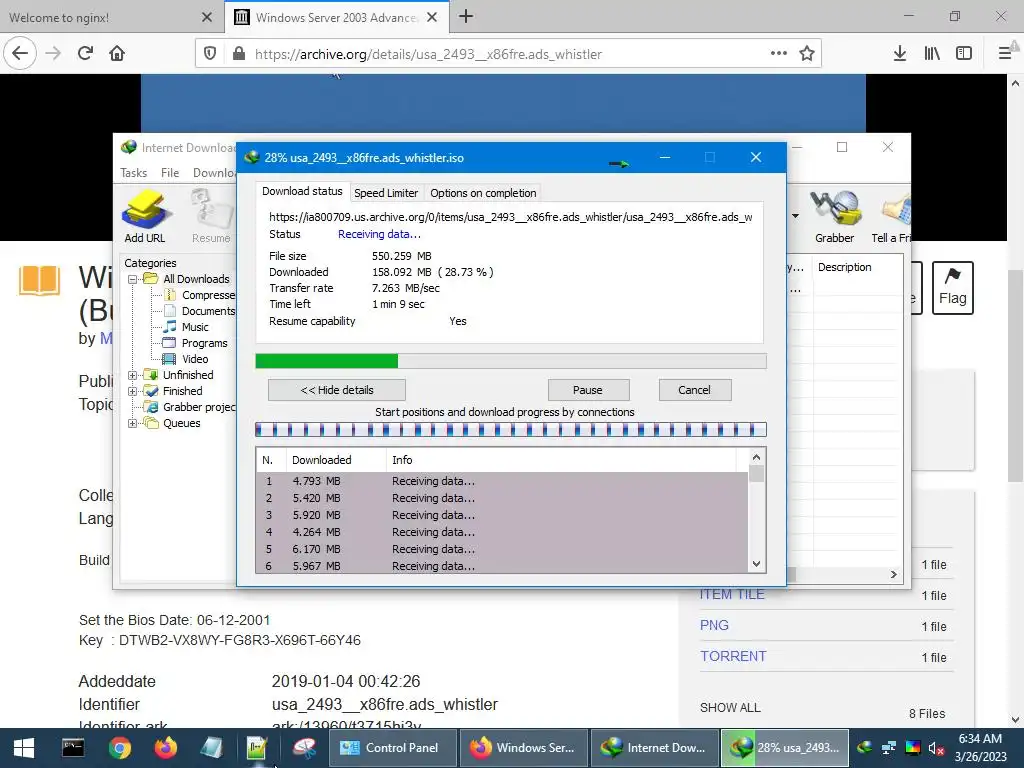
Task: Expand the Finished tree node
Action: point(132,391)
